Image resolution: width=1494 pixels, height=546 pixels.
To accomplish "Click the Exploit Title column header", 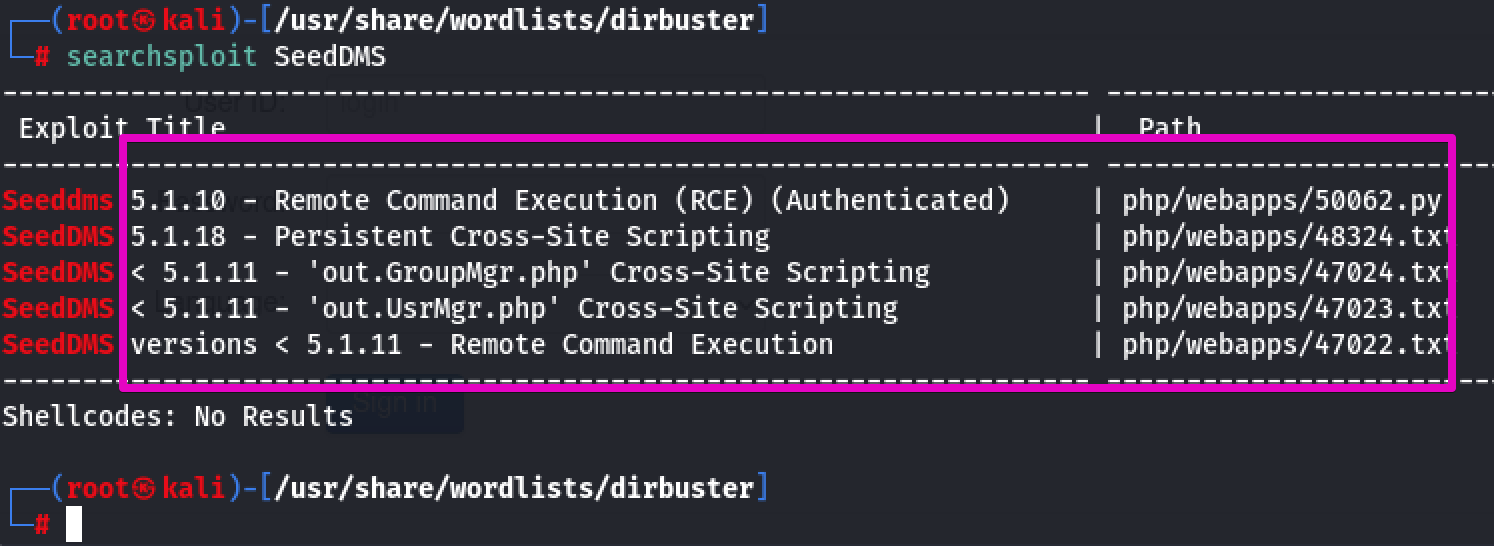I will pos(122,127).
